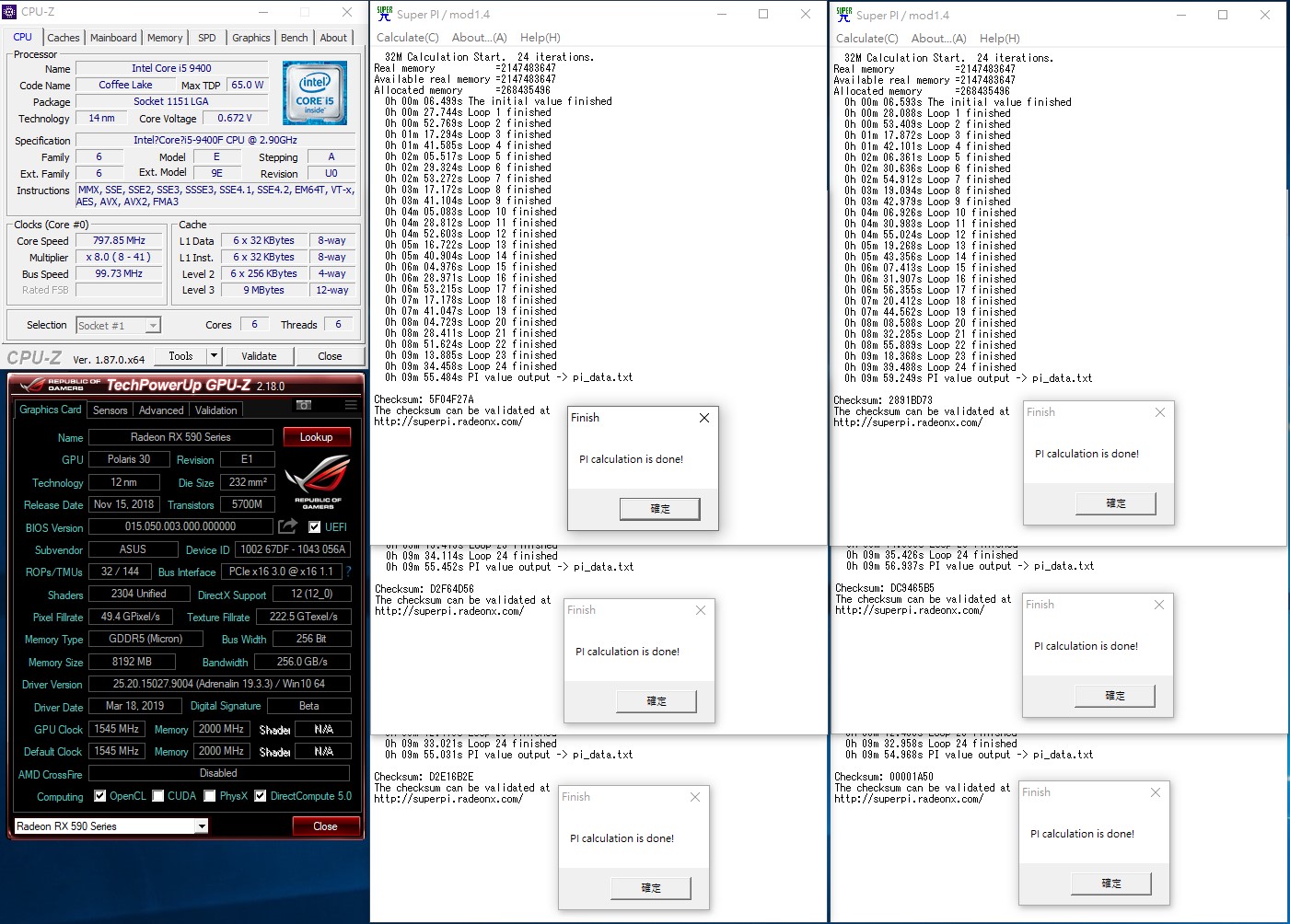Open About...(A) menu in right Super PI
Viewport: 1290px width, 924px height.
point(938,39)
